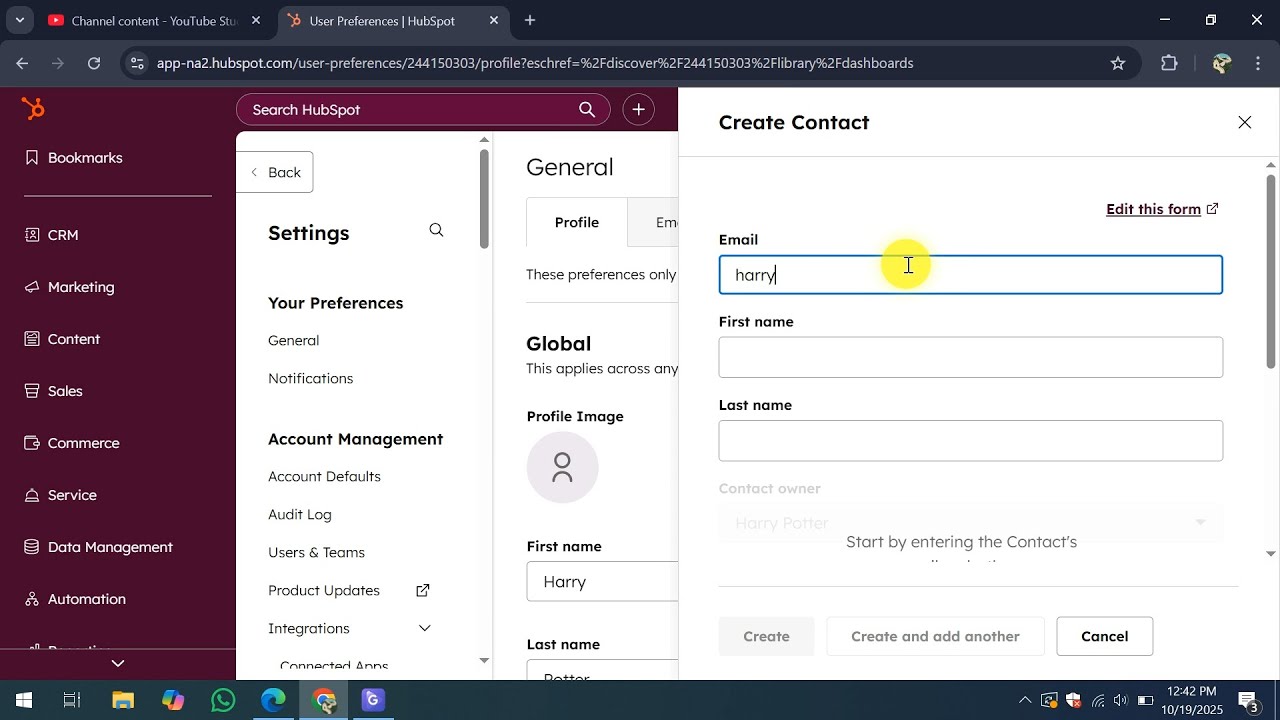Click the plus quick-create button

click(638, 110)
